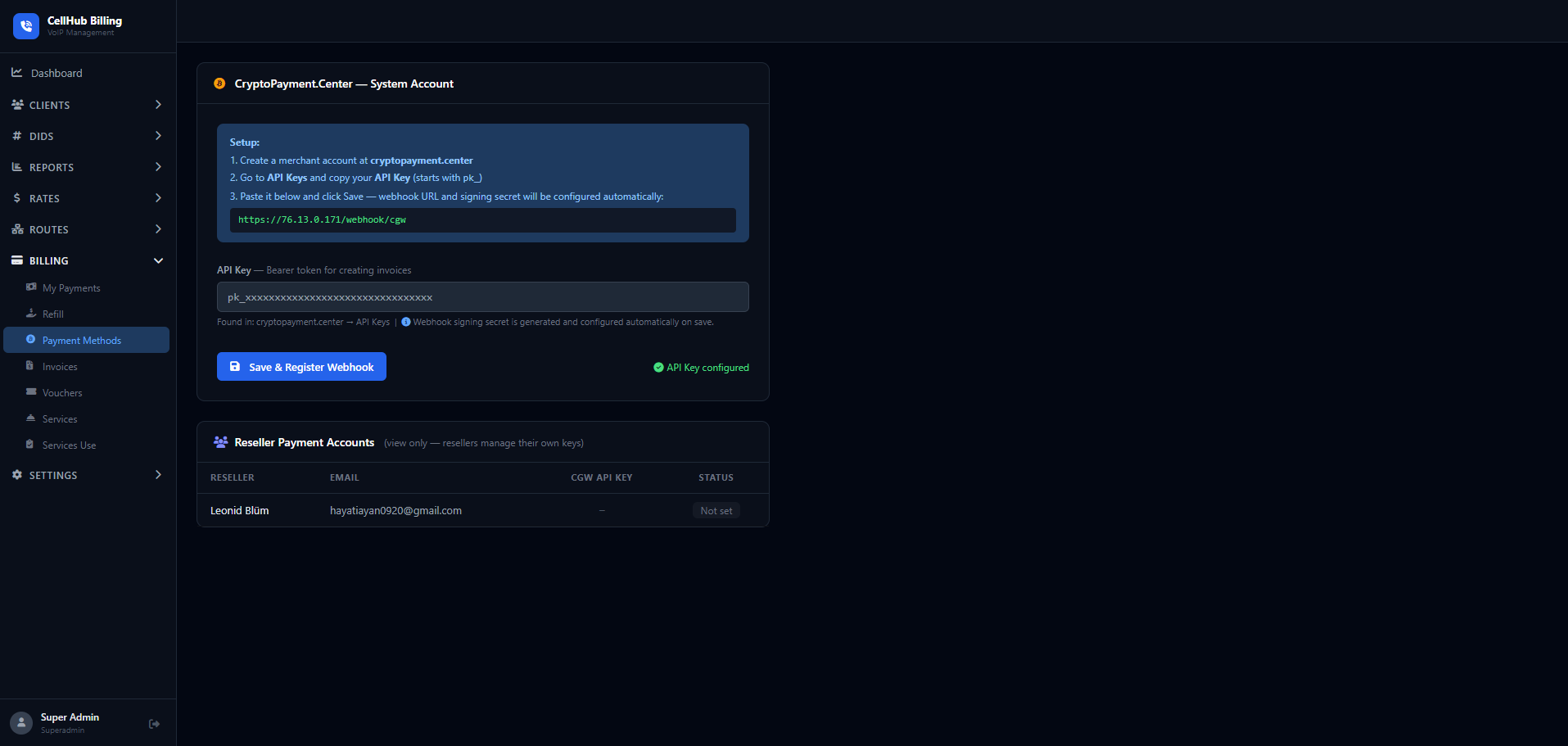Expand the DIDS menu chevron
Screen dimensions: 1568x746
pyautogui.click(x=158, y=136)
